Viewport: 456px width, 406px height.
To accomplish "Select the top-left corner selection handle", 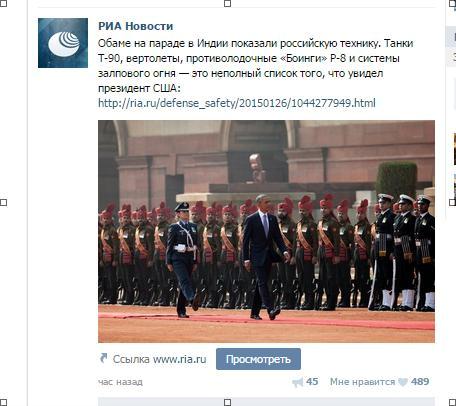I will point(3,3).
